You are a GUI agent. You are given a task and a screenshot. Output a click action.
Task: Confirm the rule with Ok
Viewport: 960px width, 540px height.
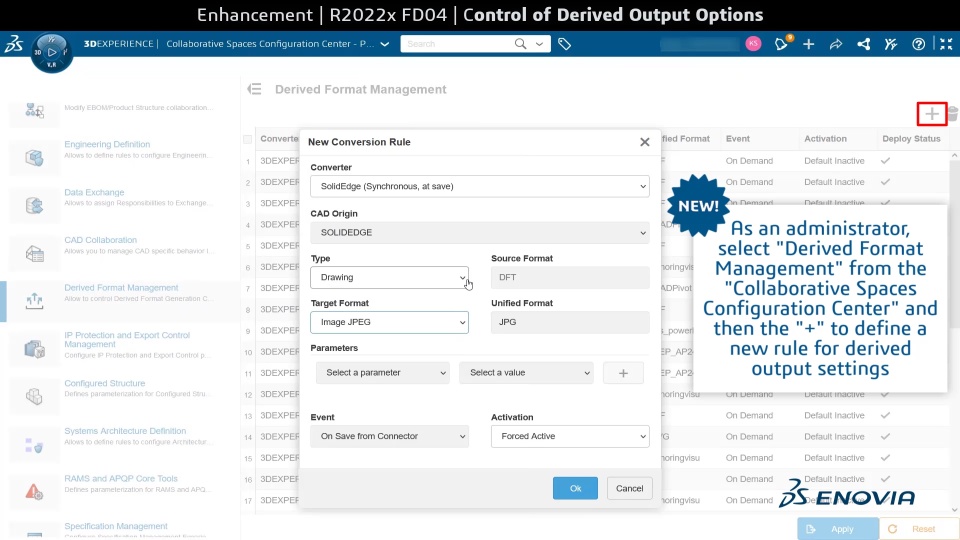point(575,488)
